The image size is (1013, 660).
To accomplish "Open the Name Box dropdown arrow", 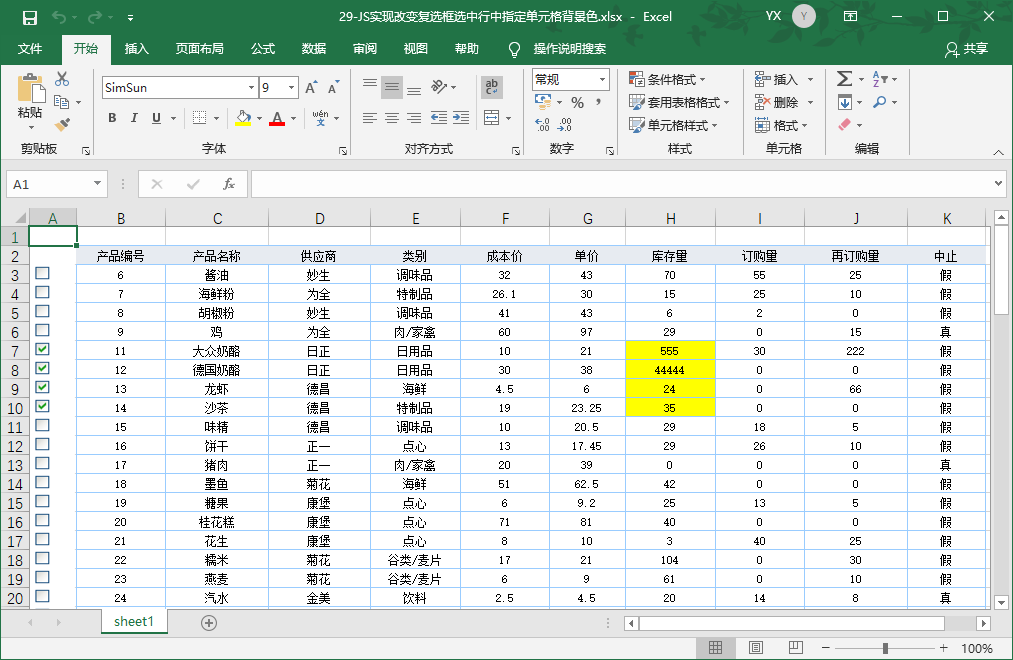I will tap(97, 184).
